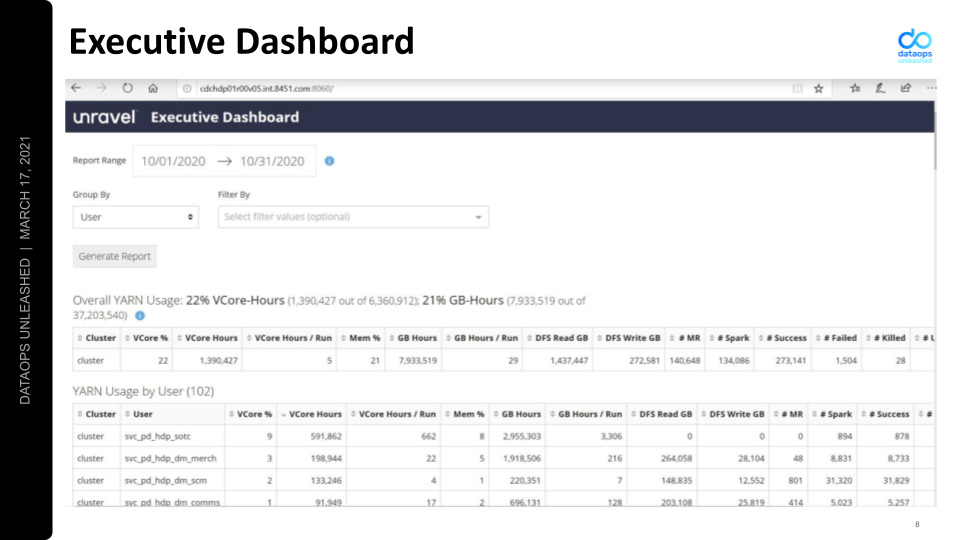Viewport: 960px width, 540px height.
Task: Select user svc_pd_hdp_dm_comms row
Action: 503,500
